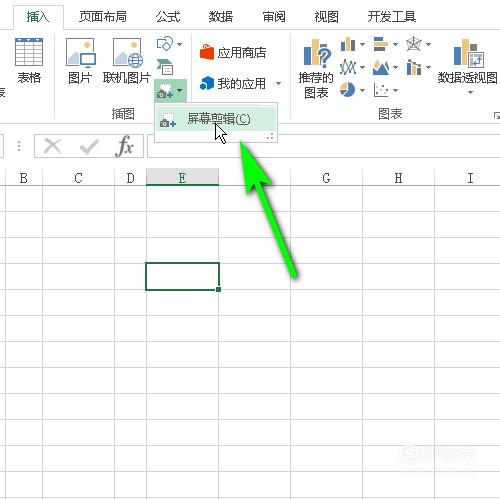500x500 pixels.
Task: Select column B header
Action: [x=24, y=178]
